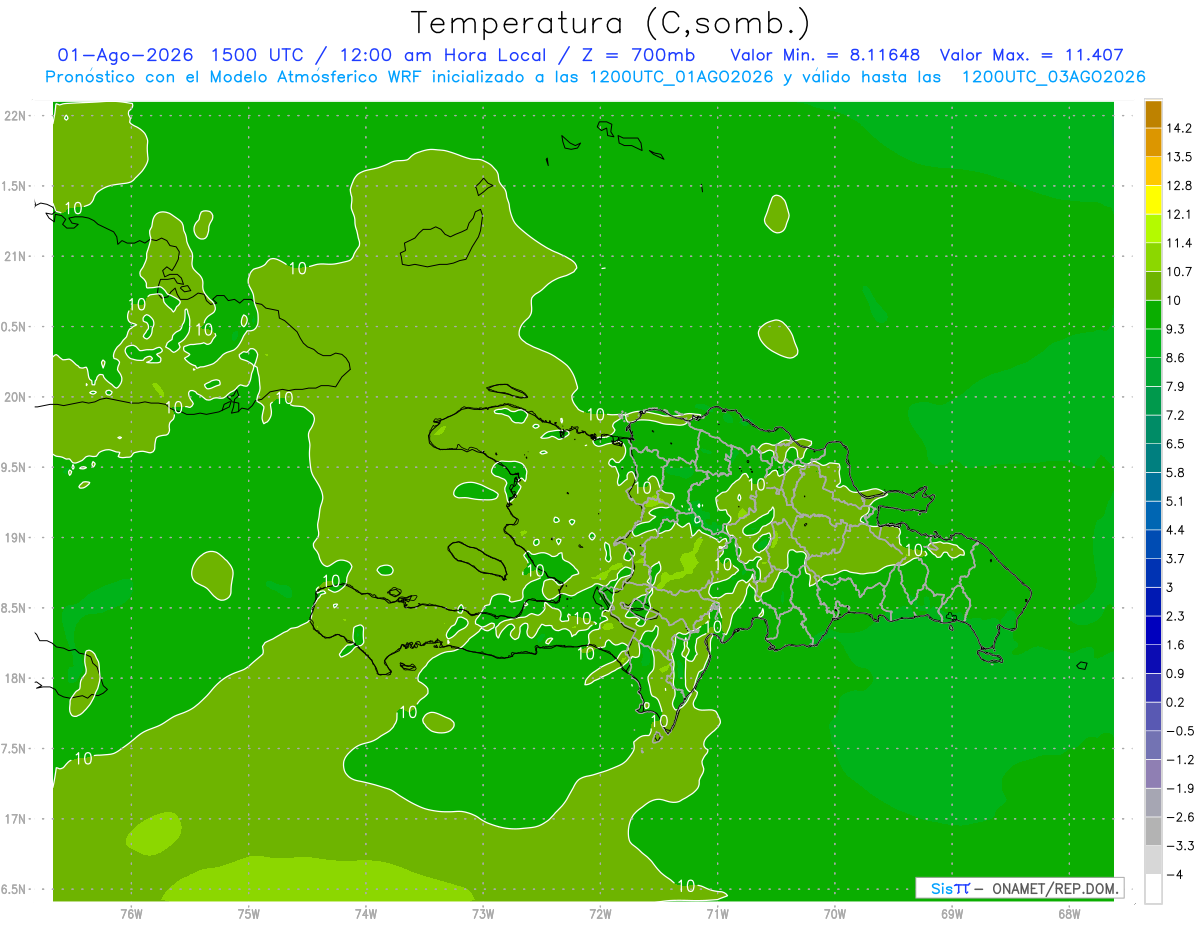
Task: Click the latitude axis label "21N"
Action: tap(15, 257)
